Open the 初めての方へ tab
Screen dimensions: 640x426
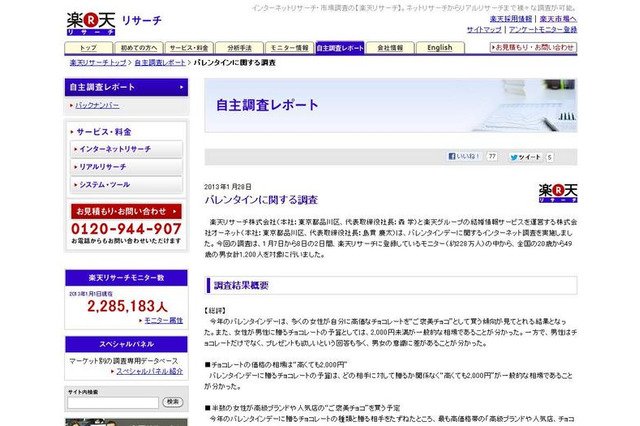click(x=139, y=48)
